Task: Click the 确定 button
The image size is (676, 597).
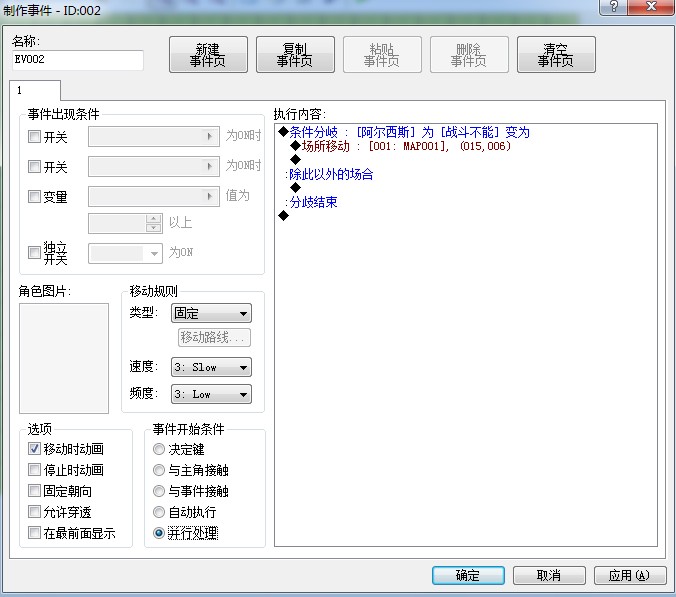Action: coord(468,575)
